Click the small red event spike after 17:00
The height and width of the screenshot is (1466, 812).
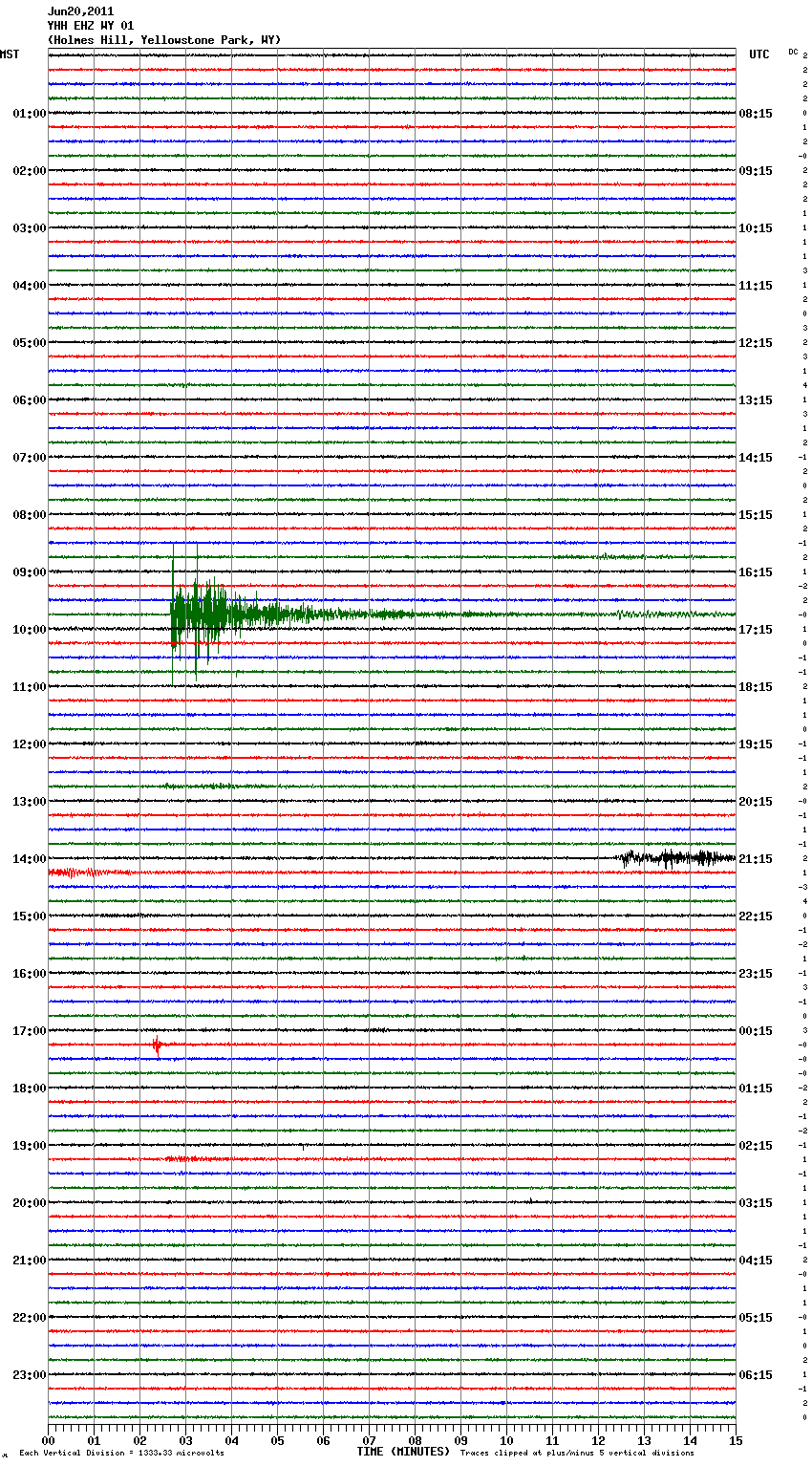[158, 1045]
